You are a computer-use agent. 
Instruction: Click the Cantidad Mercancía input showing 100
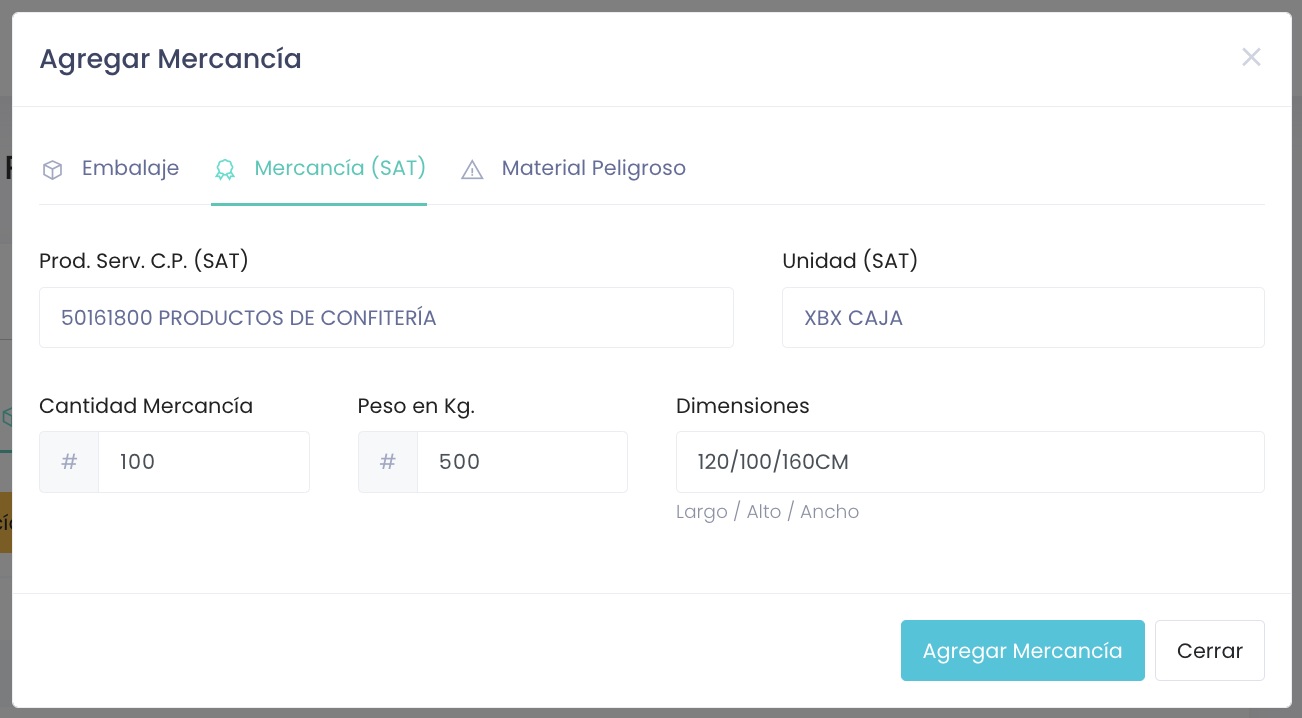tap(204, 461)
